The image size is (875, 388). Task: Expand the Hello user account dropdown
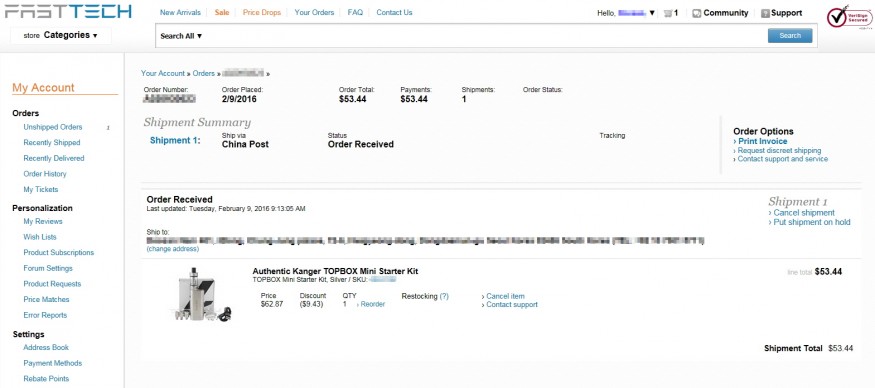click(x=626, y=13)
